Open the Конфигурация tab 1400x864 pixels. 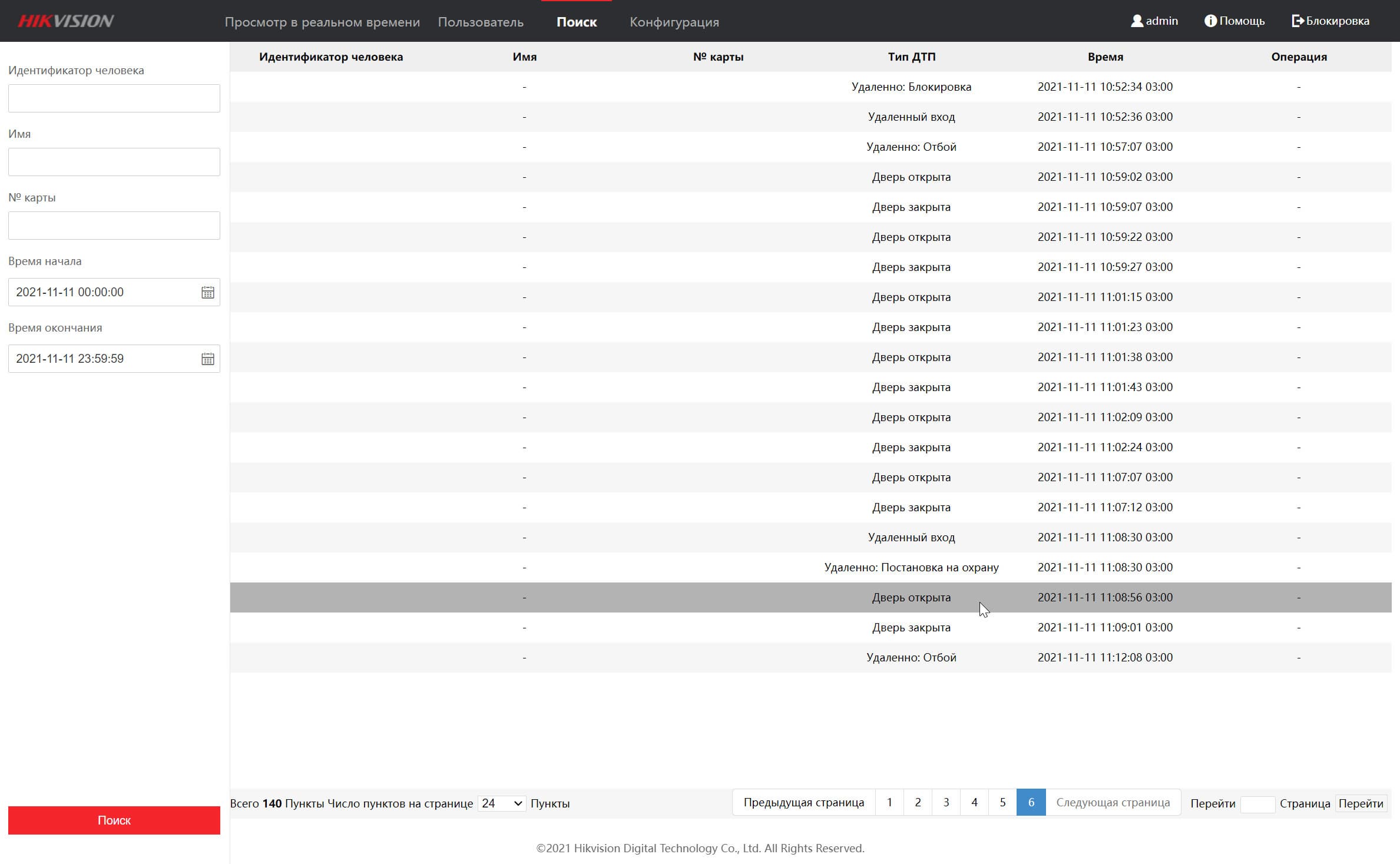(674, 22)
